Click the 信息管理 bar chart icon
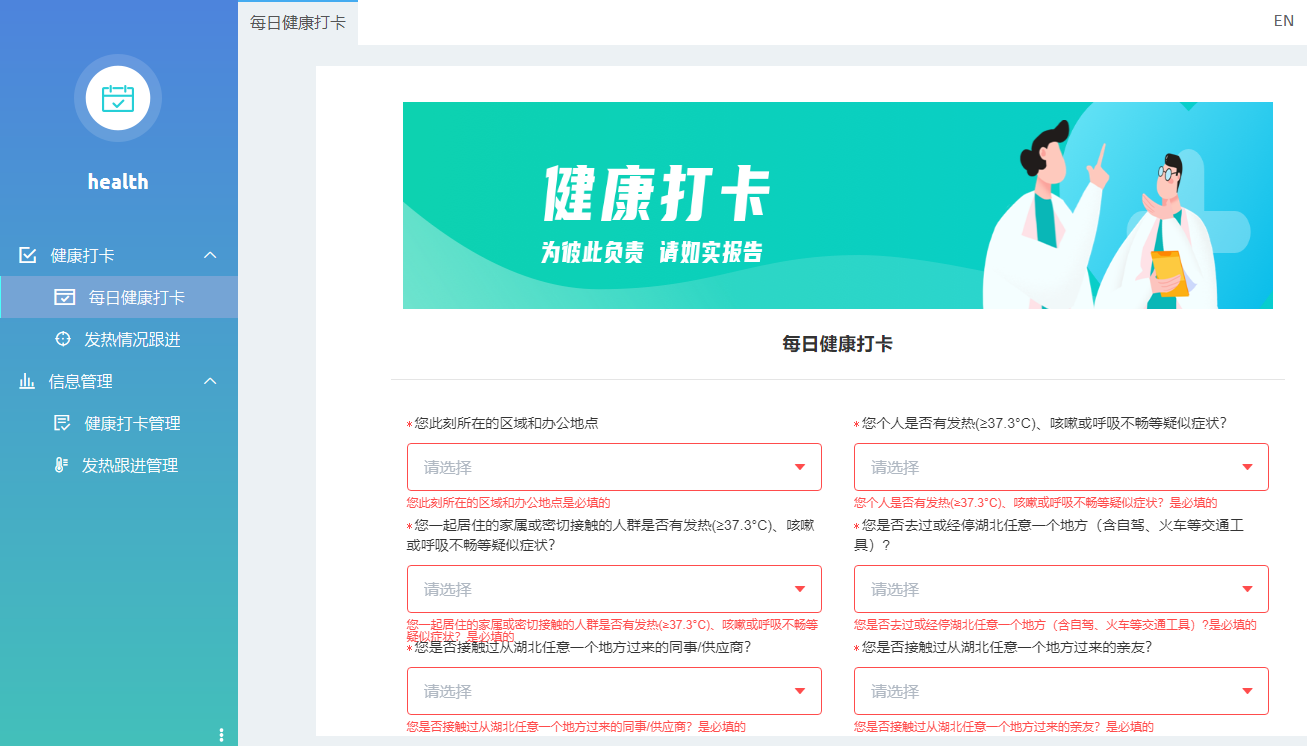This screenshot has width=1307, height=746. pos(27,381)
